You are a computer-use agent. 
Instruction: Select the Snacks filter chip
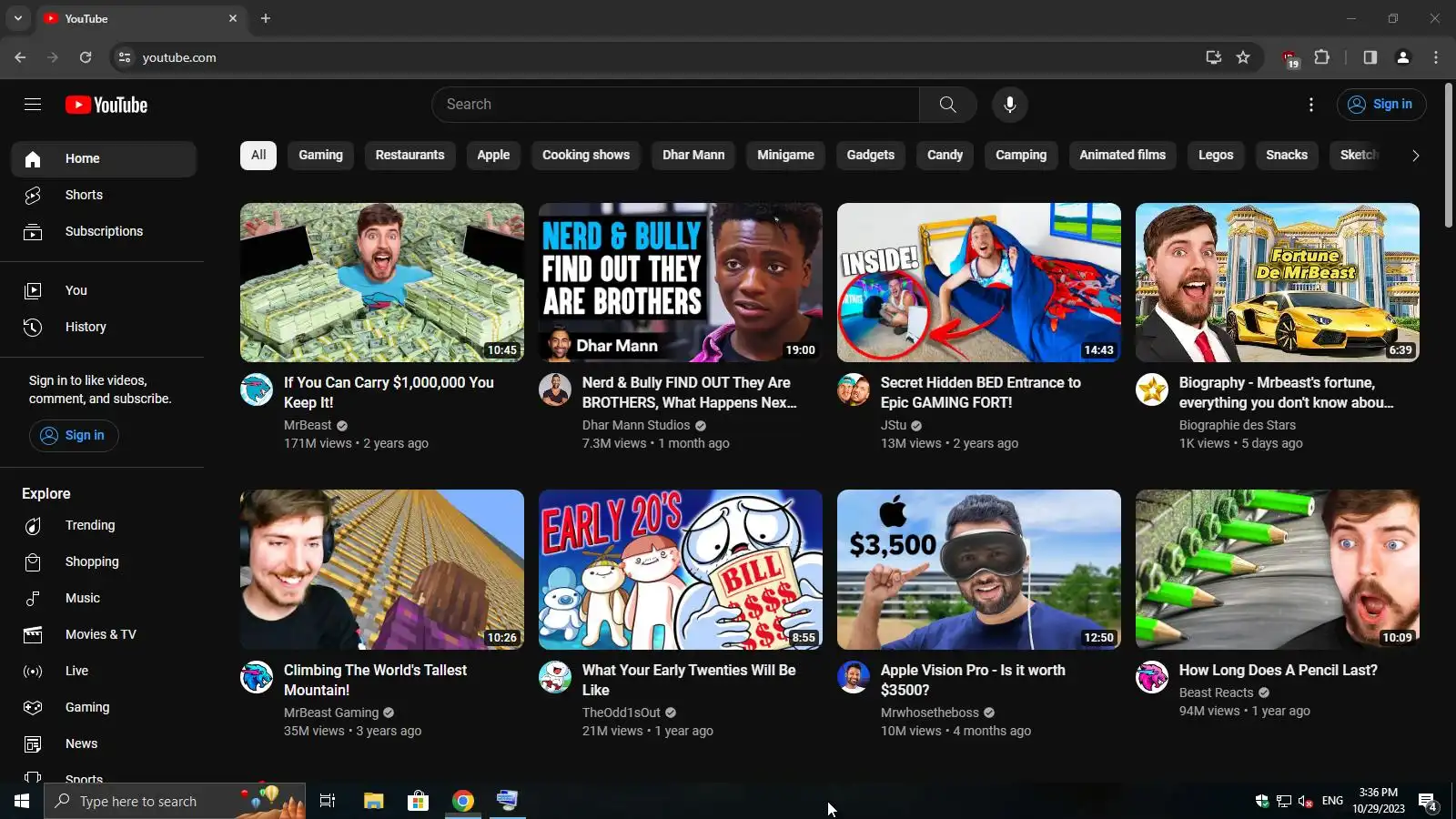point(1287,156)
